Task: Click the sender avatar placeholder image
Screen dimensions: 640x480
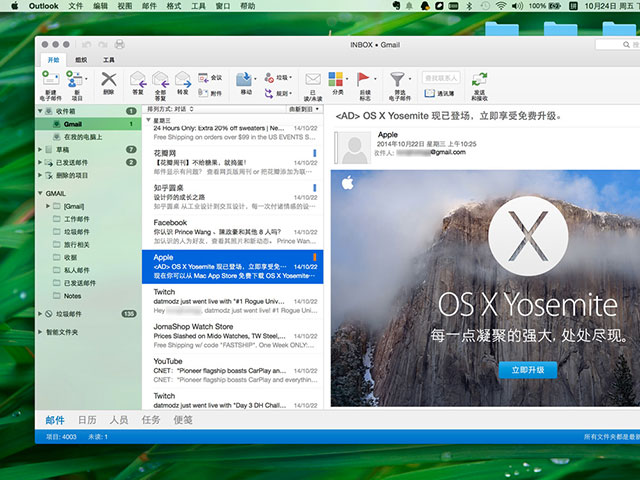Action: pos(354,147)
